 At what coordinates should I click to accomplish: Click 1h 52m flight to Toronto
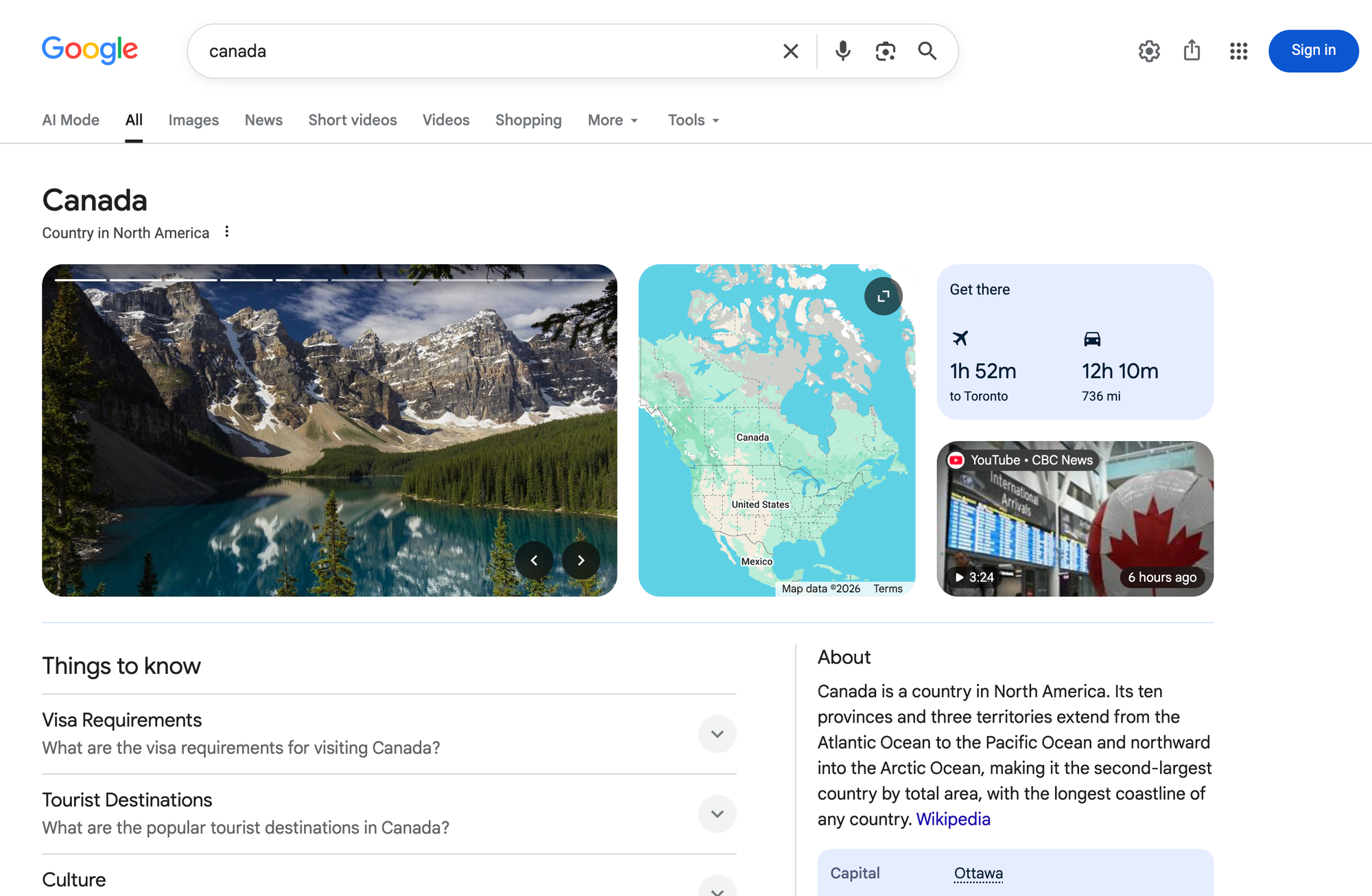coord(983,371)
